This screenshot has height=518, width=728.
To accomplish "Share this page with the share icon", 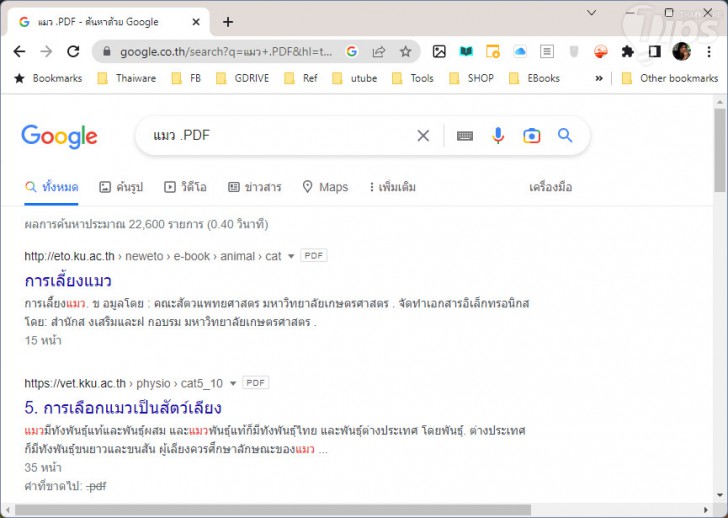I will click(x=379, y=52).
